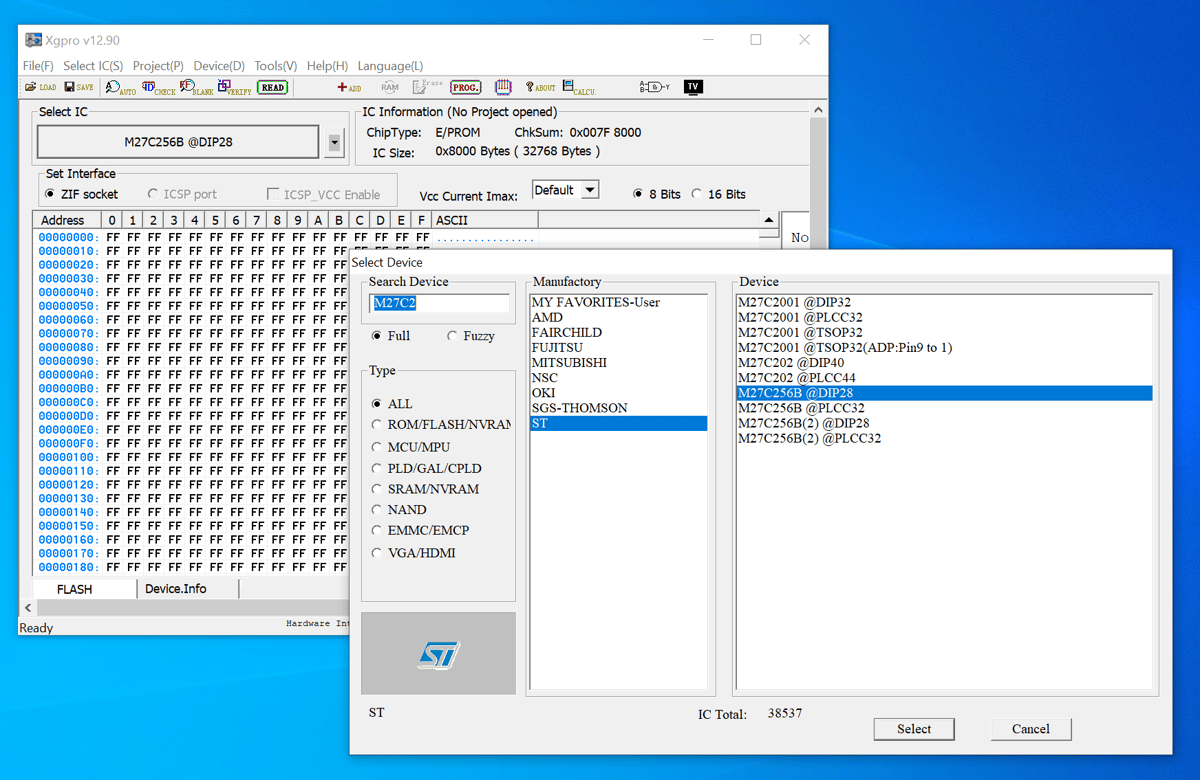Click the horizontal scrollbar left arrow

coord(28,607)
